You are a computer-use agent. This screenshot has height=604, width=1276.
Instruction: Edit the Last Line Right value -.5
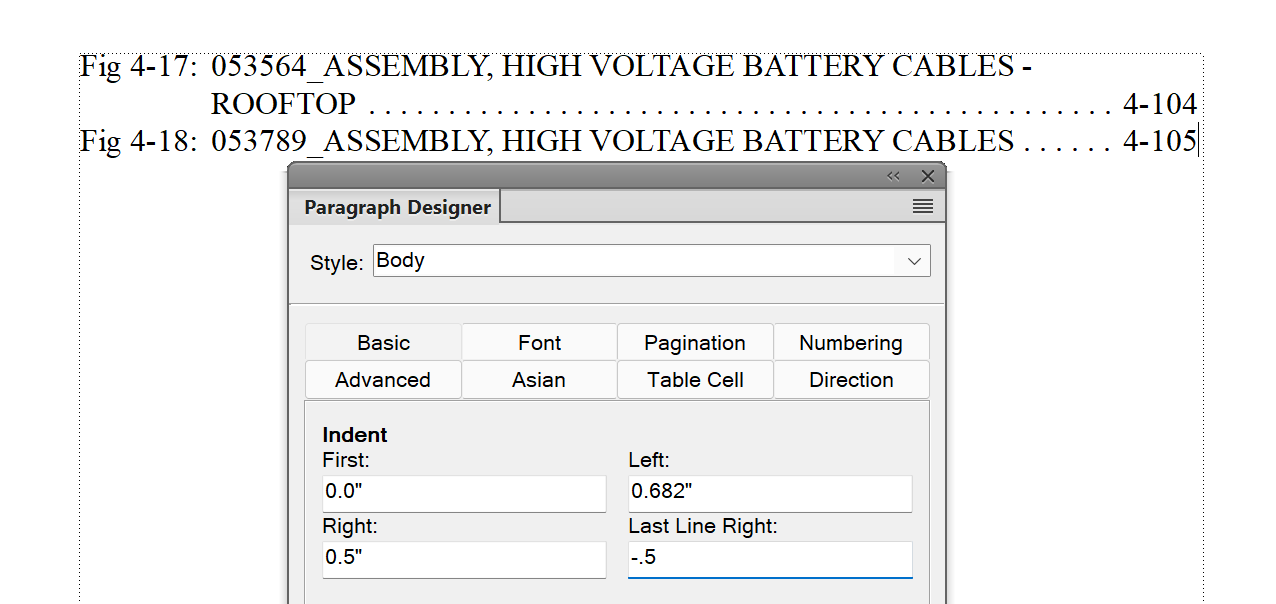coord(769,559)
